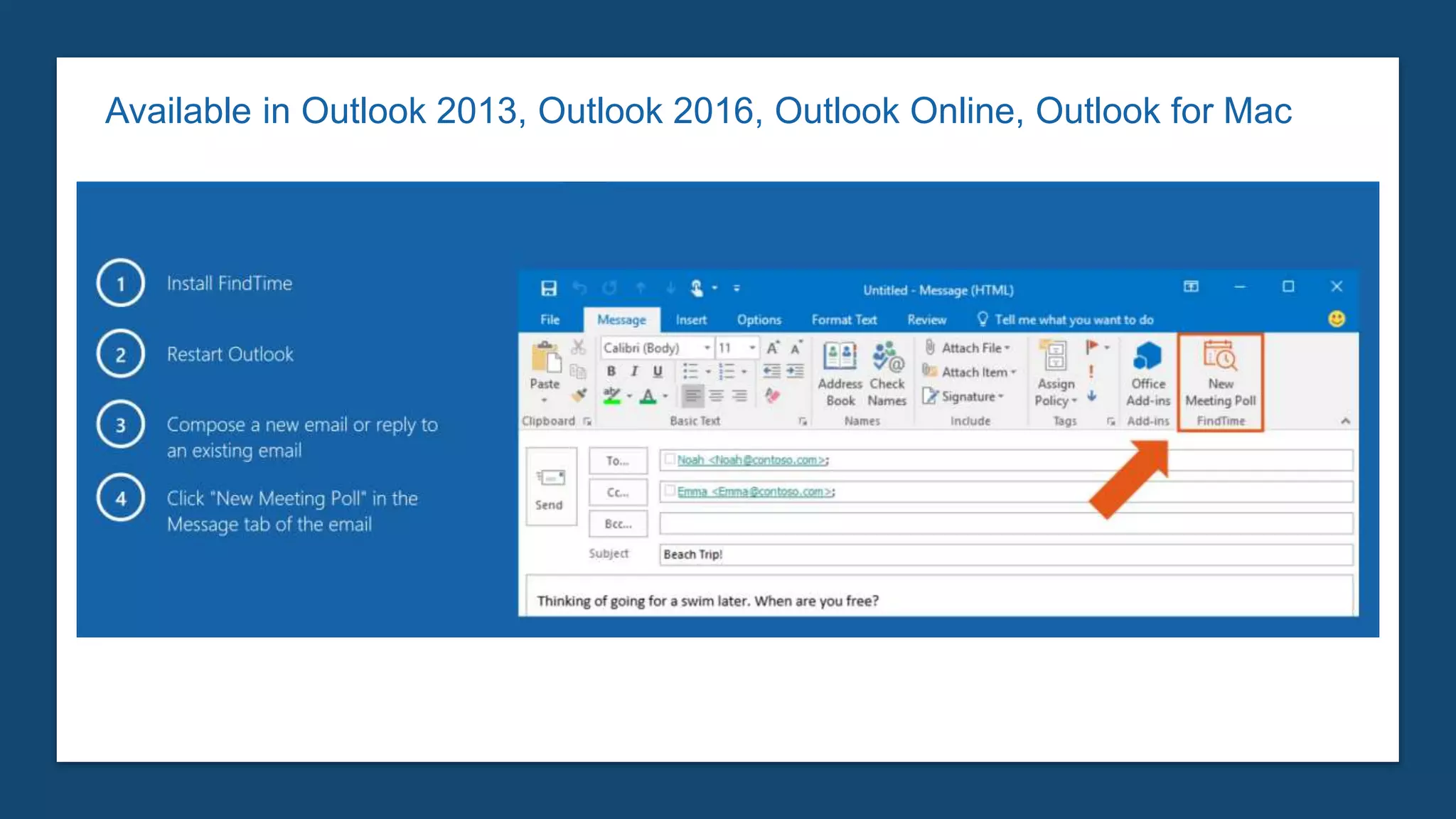The height and width of the screenshot is (819, 1456).
Task: Open Basic Text dialog launcher
Action: click(x=803, y=422)
